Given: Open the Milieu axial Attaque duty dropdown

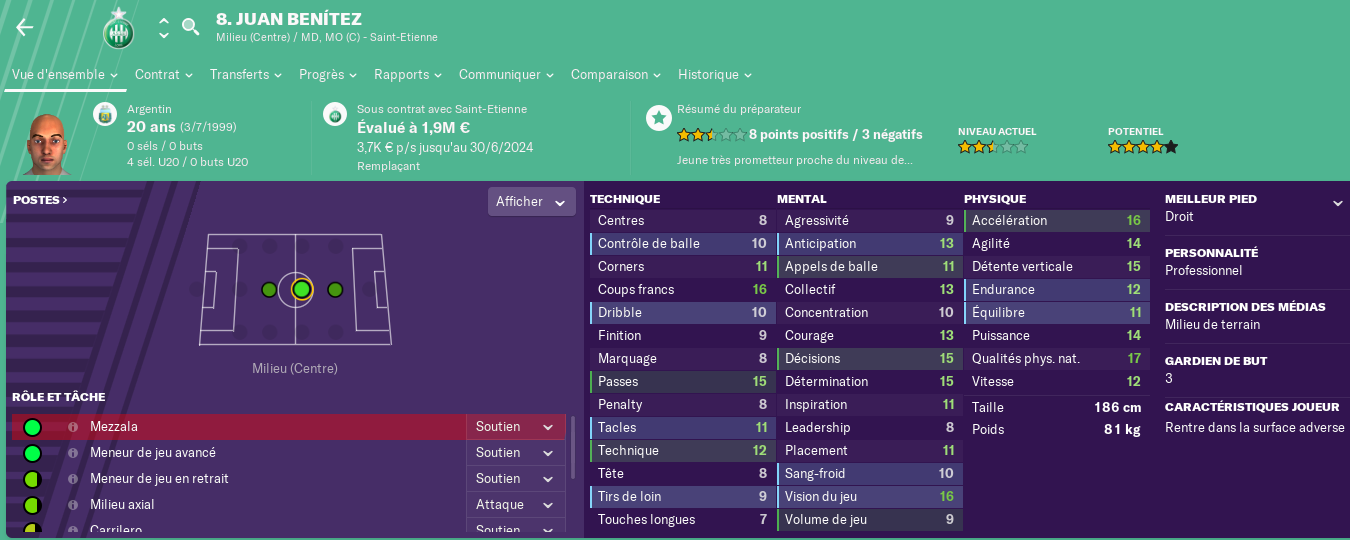Looking at the screenshot, I should 515,505.
